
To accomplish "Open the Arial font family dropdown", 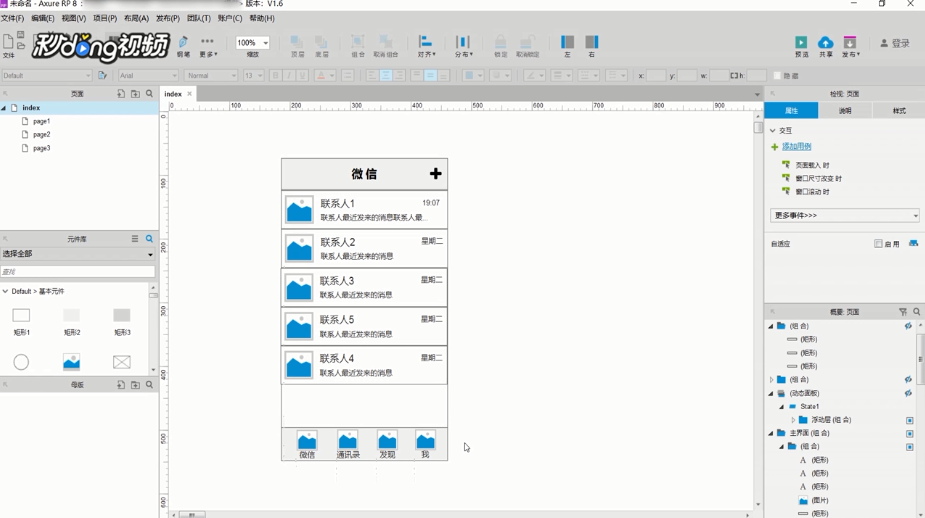I will (x=147, y=76).
